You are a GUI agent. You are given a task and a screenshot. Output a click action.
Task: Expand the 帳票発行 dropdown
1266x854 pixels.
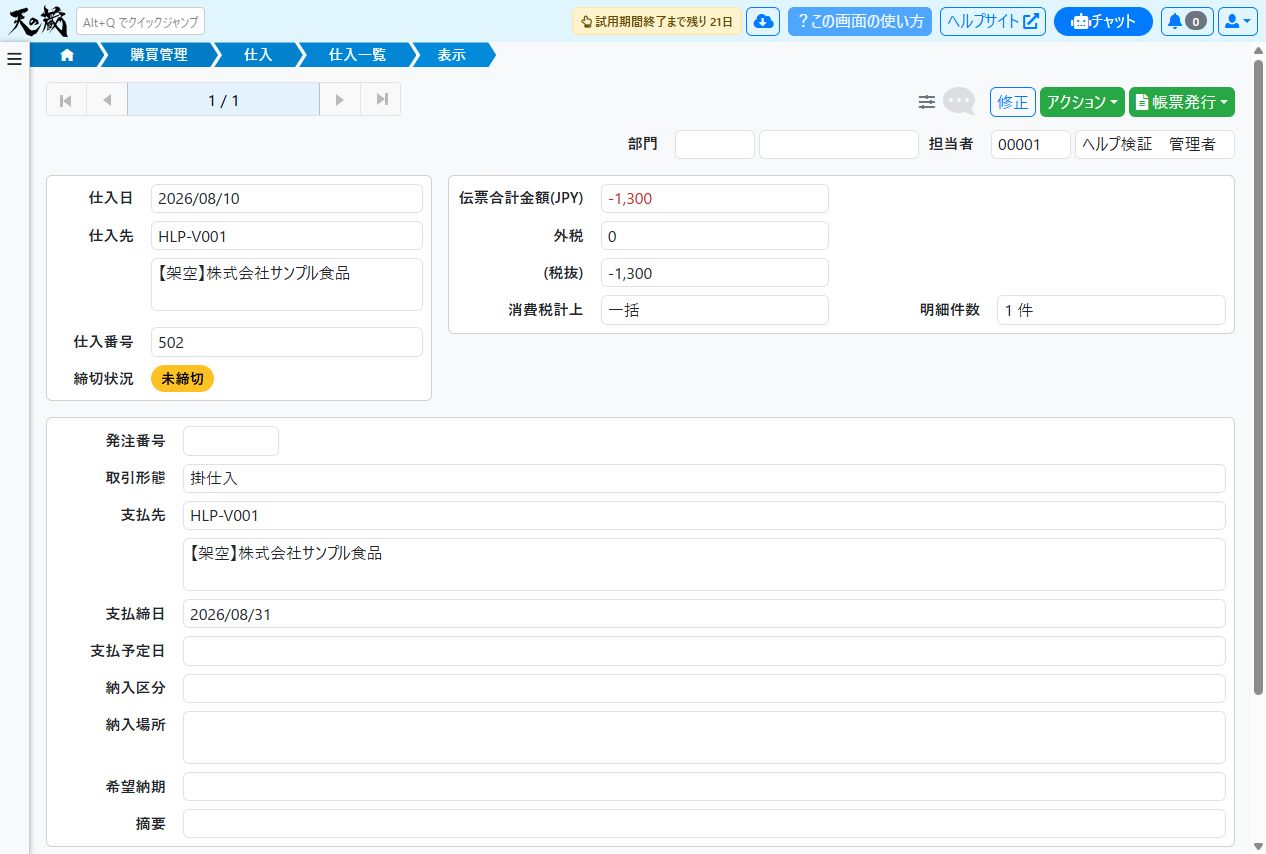1182,102
